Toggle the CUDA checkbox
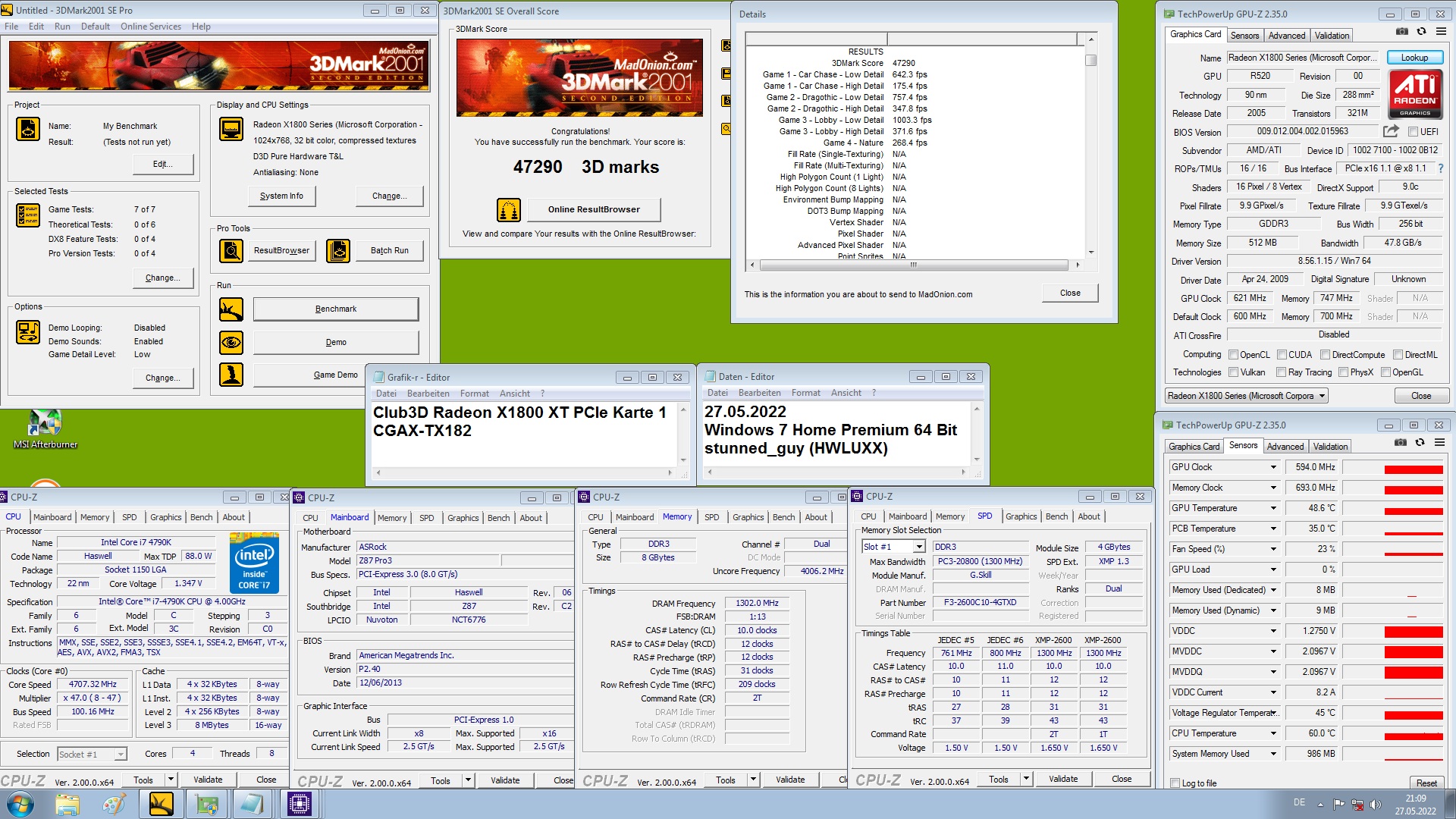The height and width of the screenshot is (819, 1456). [1282, 355]
